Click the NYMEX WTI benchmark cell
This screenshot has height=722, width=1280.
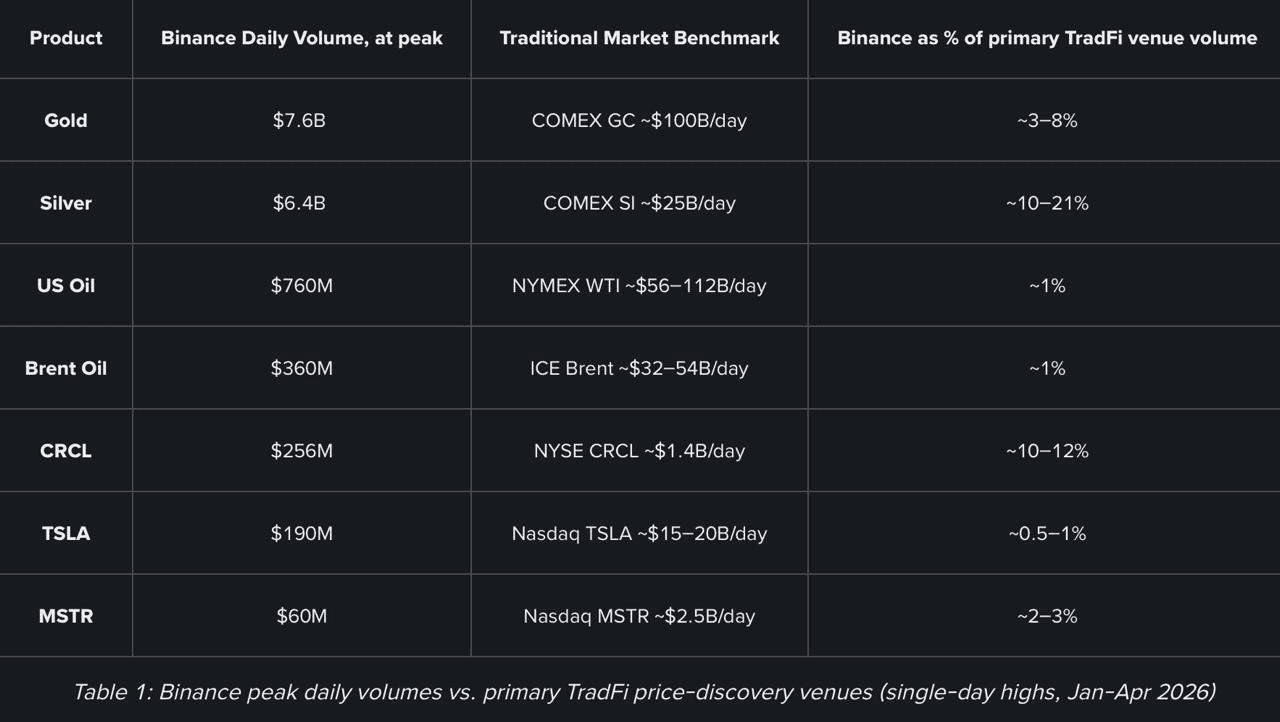(x=639, y=285)
